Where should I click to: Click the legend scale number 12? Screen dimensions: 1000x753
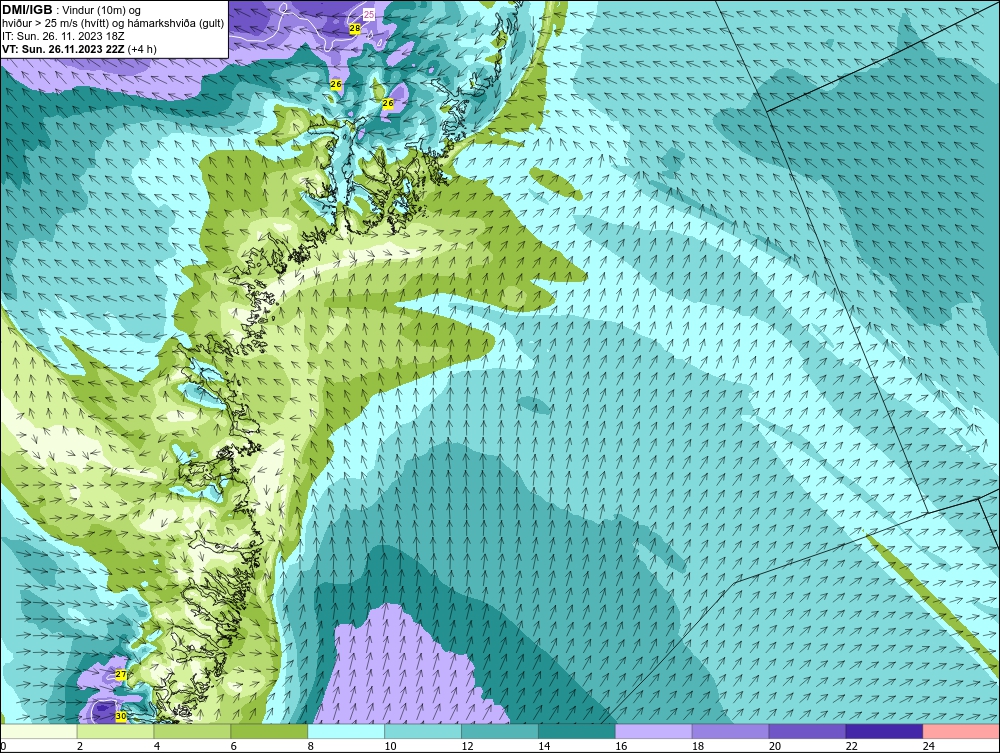(467, 746)
